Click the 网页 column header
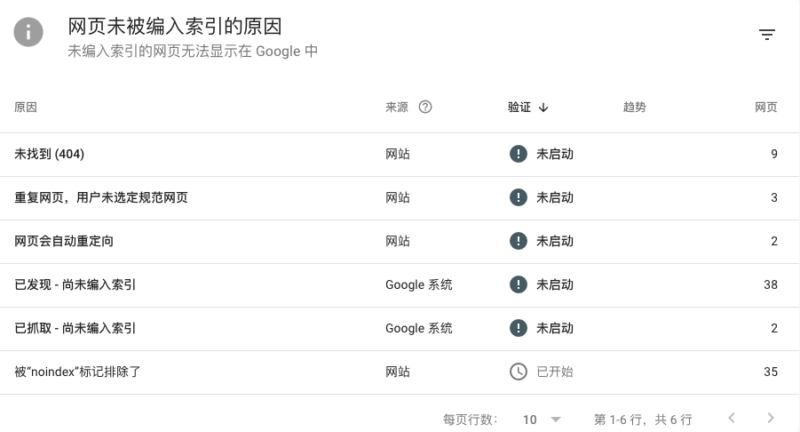 click(x=766, y=107)
